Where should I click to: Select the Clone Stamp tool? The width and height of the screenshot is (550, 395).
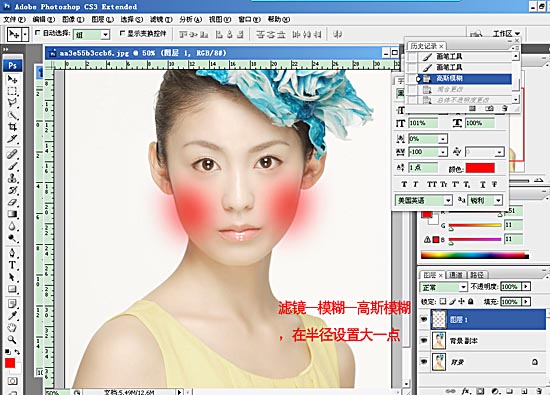point(12,178)
